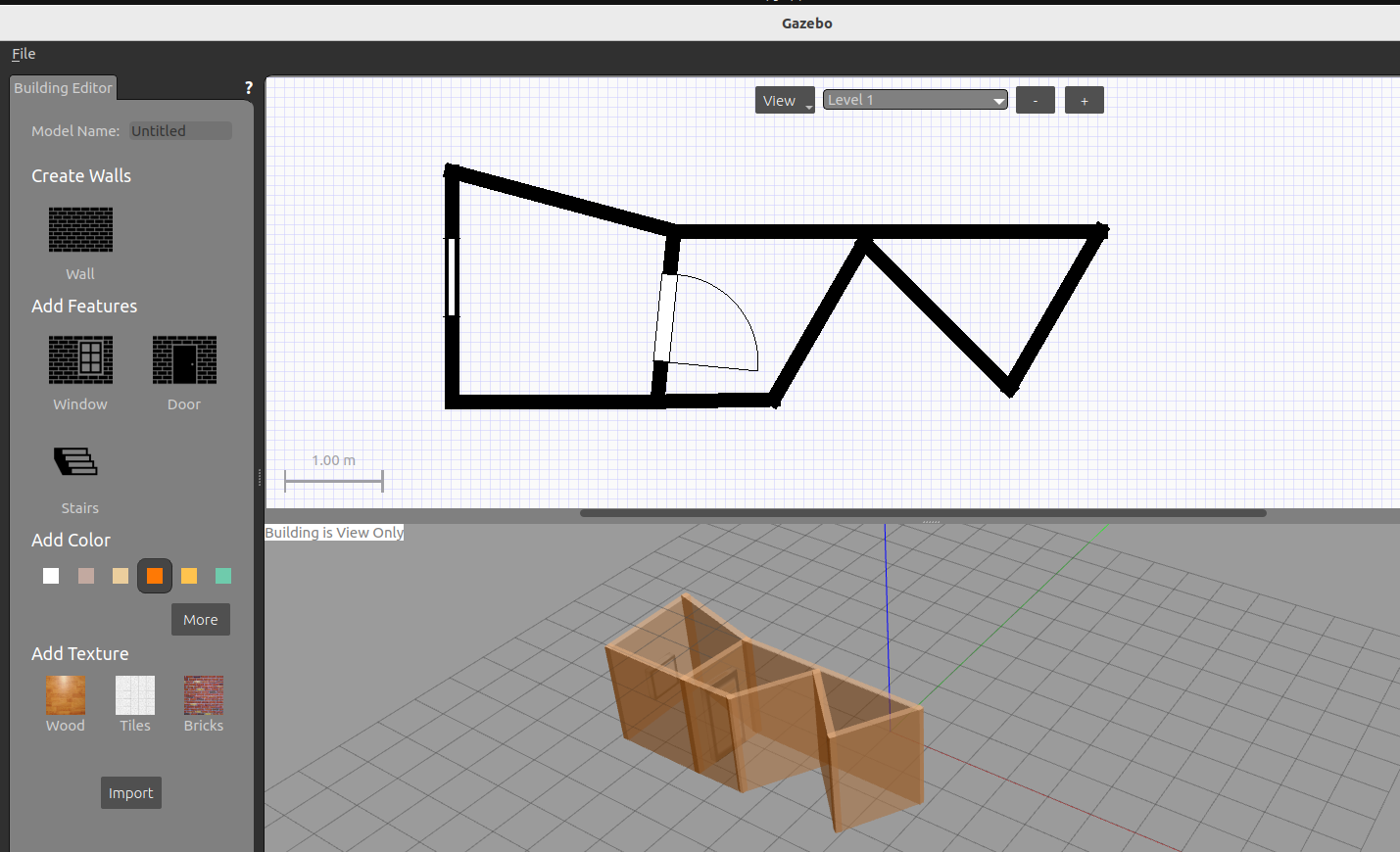1400x852 pixels.
Task: Click the orange building model in 3D view
Action: point(764,711)
